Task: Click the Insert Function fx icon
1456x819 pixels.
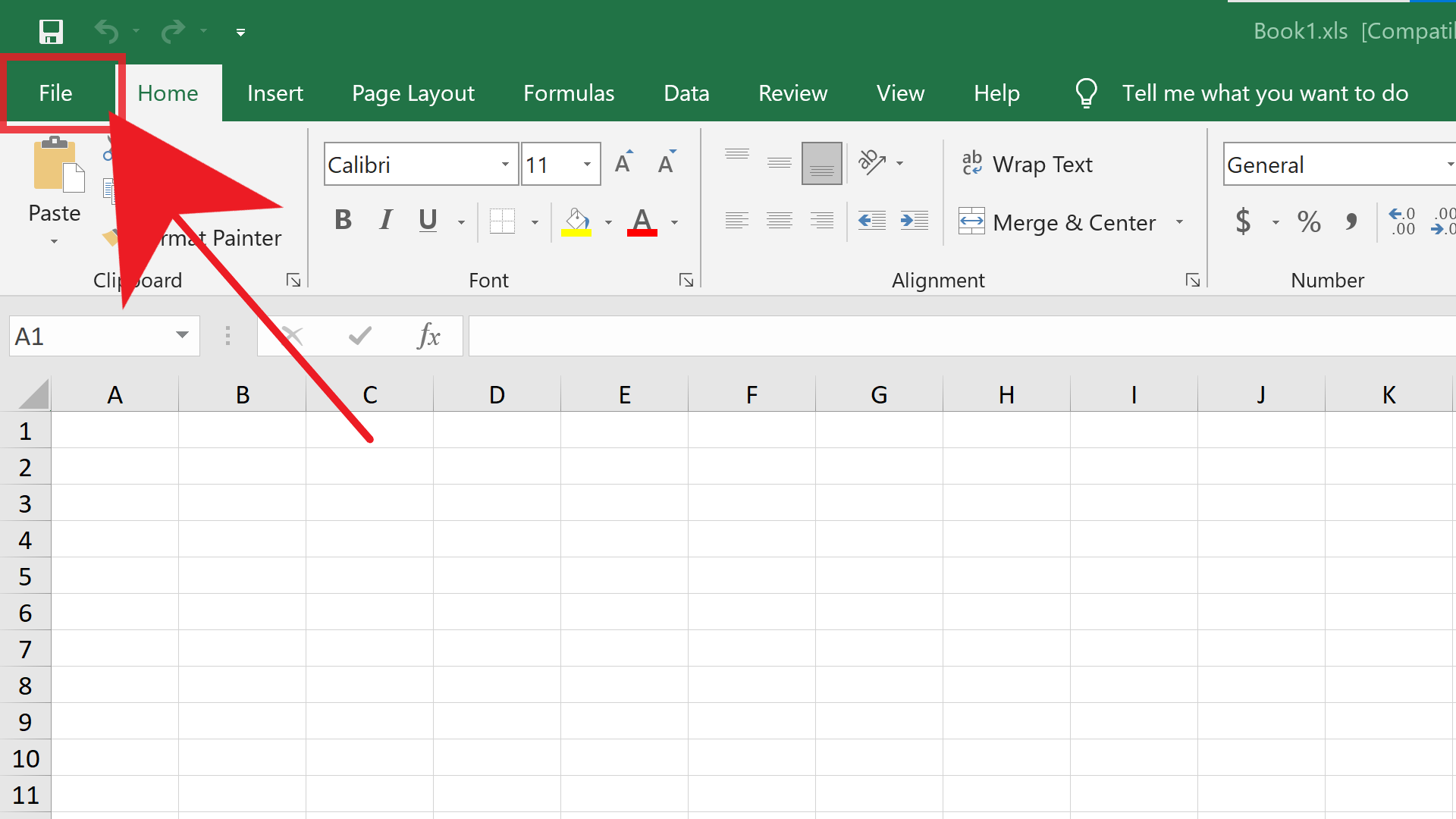Action: (x=428, y=335)
